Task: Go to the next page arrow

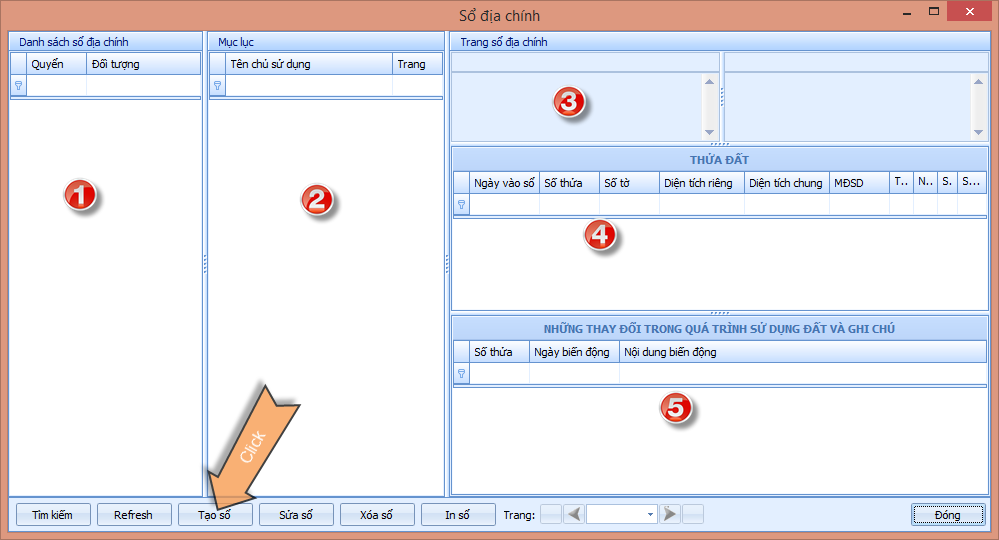Action: 670,515
